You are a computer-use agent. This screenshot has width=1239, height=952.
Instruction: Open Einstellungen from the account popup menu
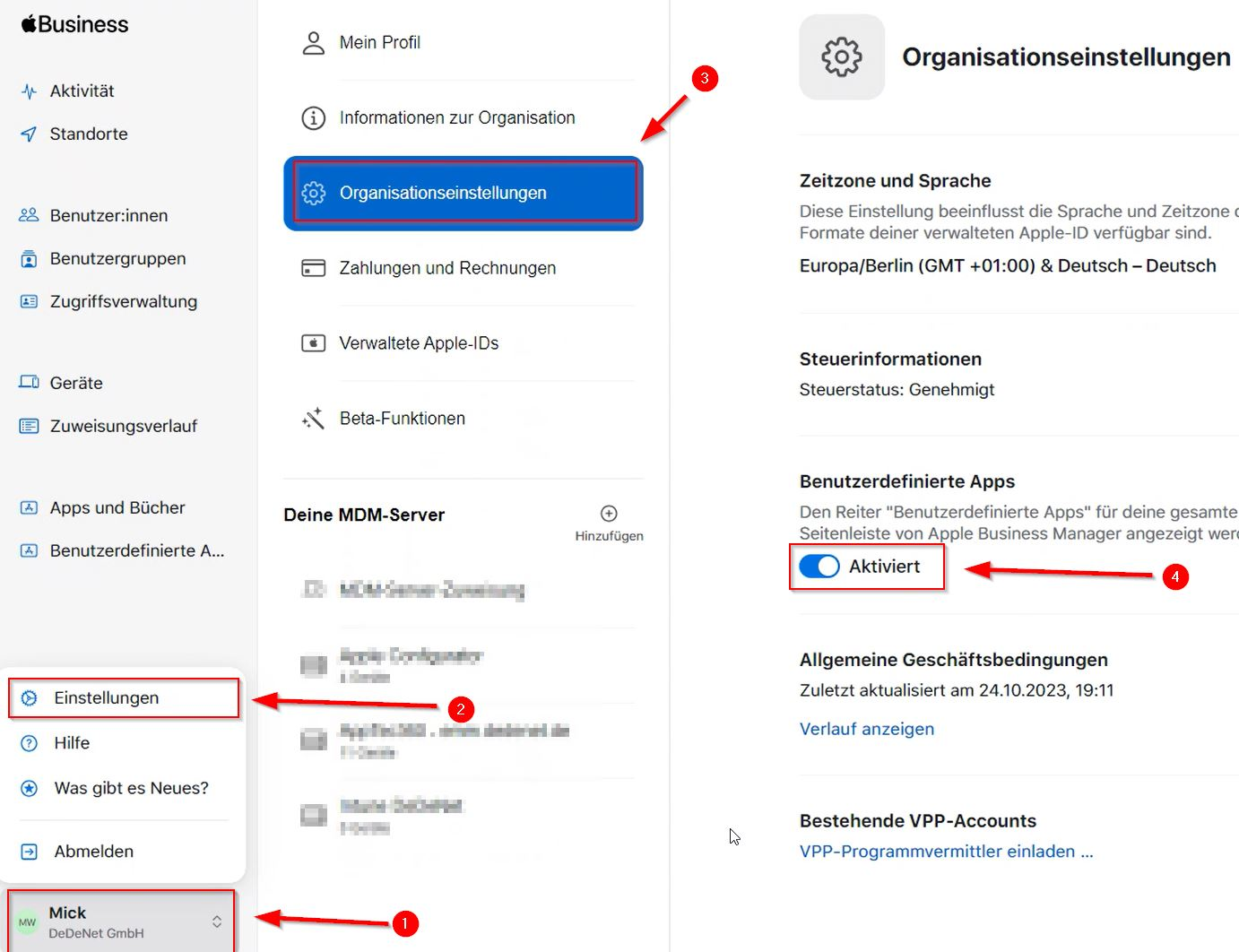coord(106,698)
